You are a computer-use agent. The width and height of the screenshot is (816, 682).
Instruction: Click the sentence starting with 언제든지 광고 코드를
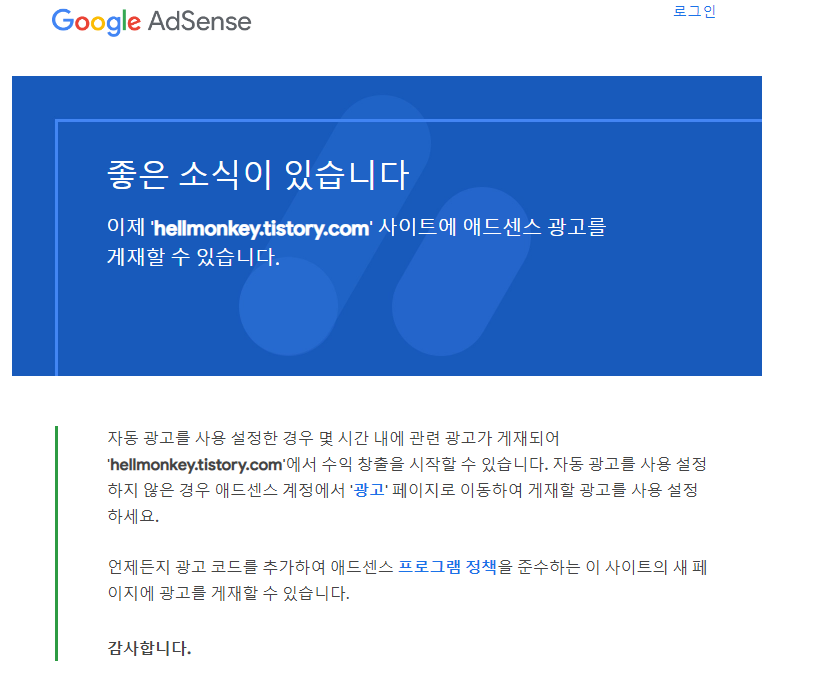[x=407, y=580]
